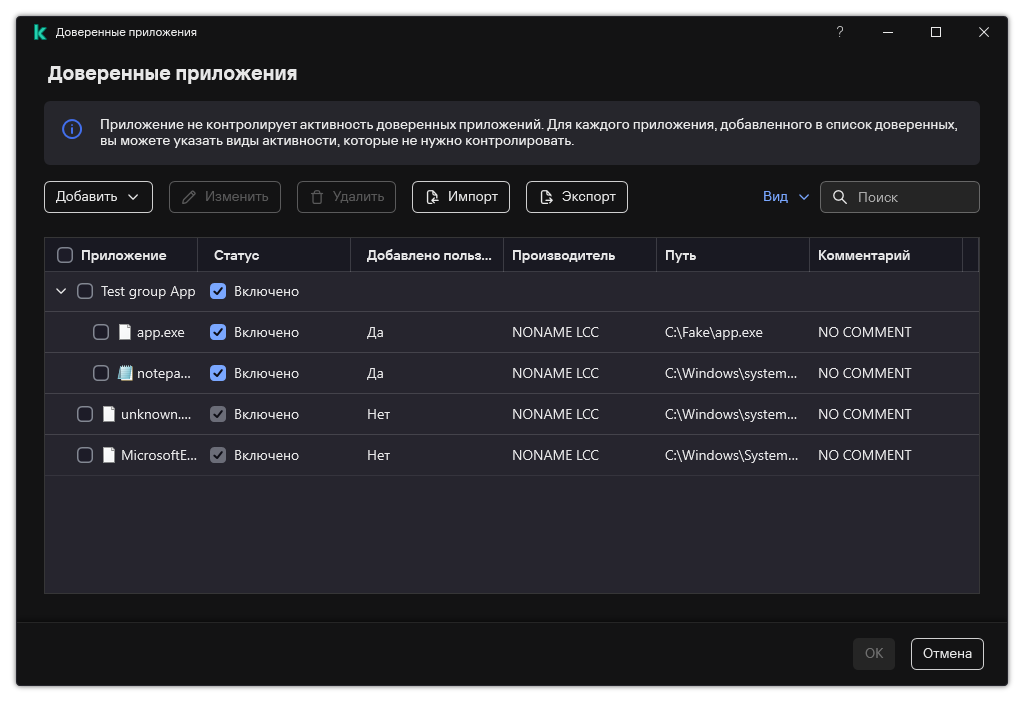1024x702 pixels.
Task: Sort by the Путь column header
Action: pos(680,255)
